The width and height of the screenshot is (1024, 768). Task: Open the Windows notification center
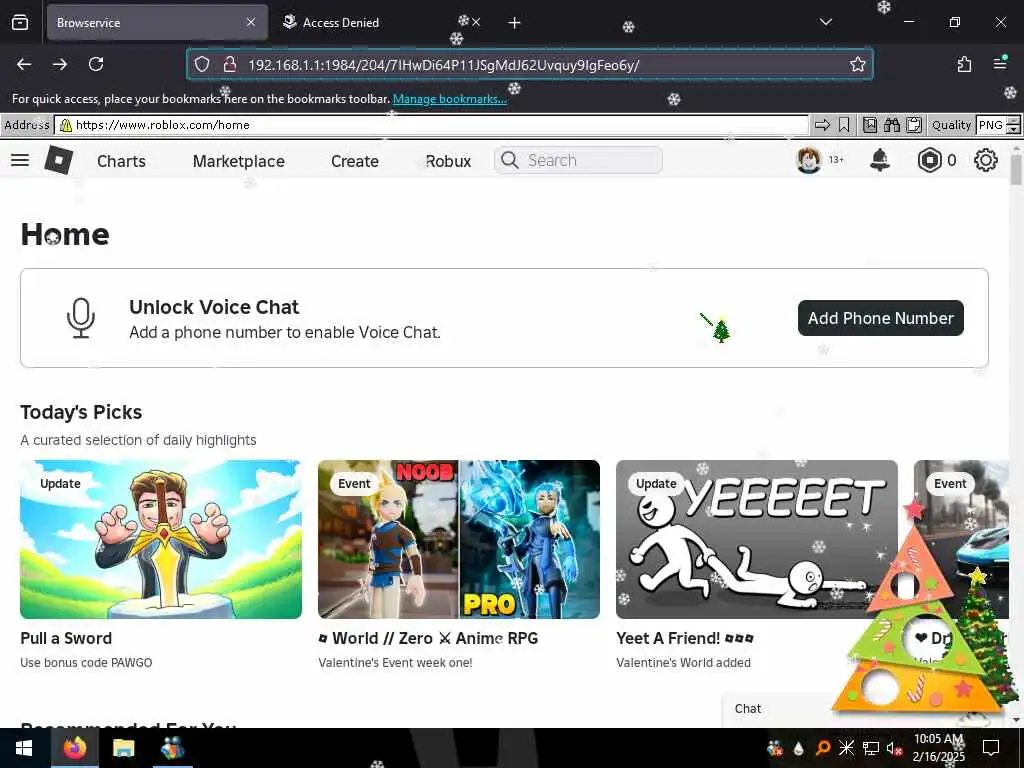click(991, 748)
